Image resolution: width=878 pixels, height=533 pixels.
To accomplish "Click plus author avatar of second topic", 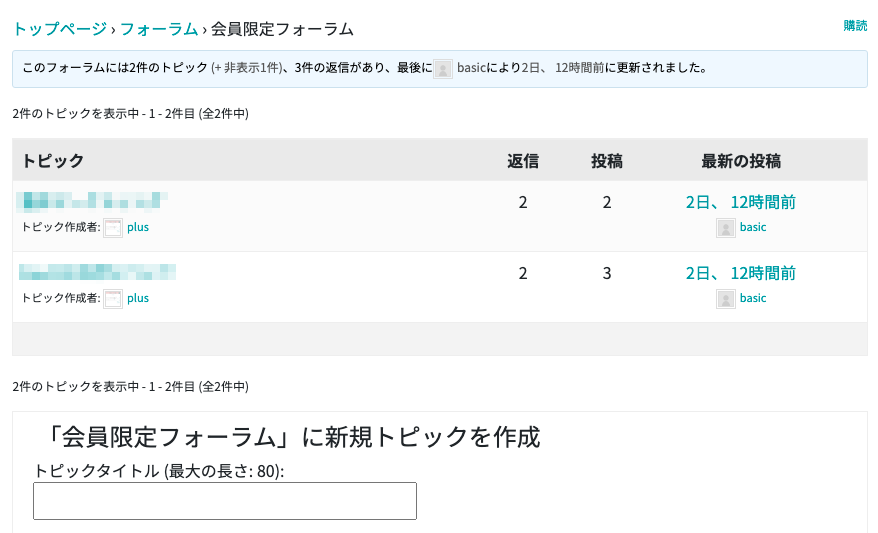I will (113, 298).
